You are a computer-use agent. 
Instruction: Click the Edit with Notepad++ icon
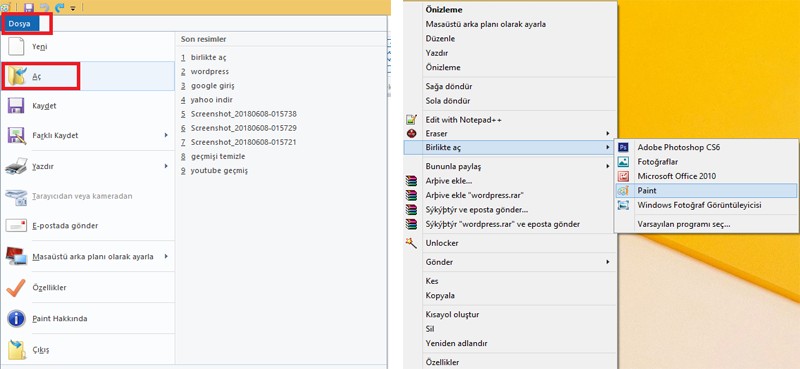411,120
